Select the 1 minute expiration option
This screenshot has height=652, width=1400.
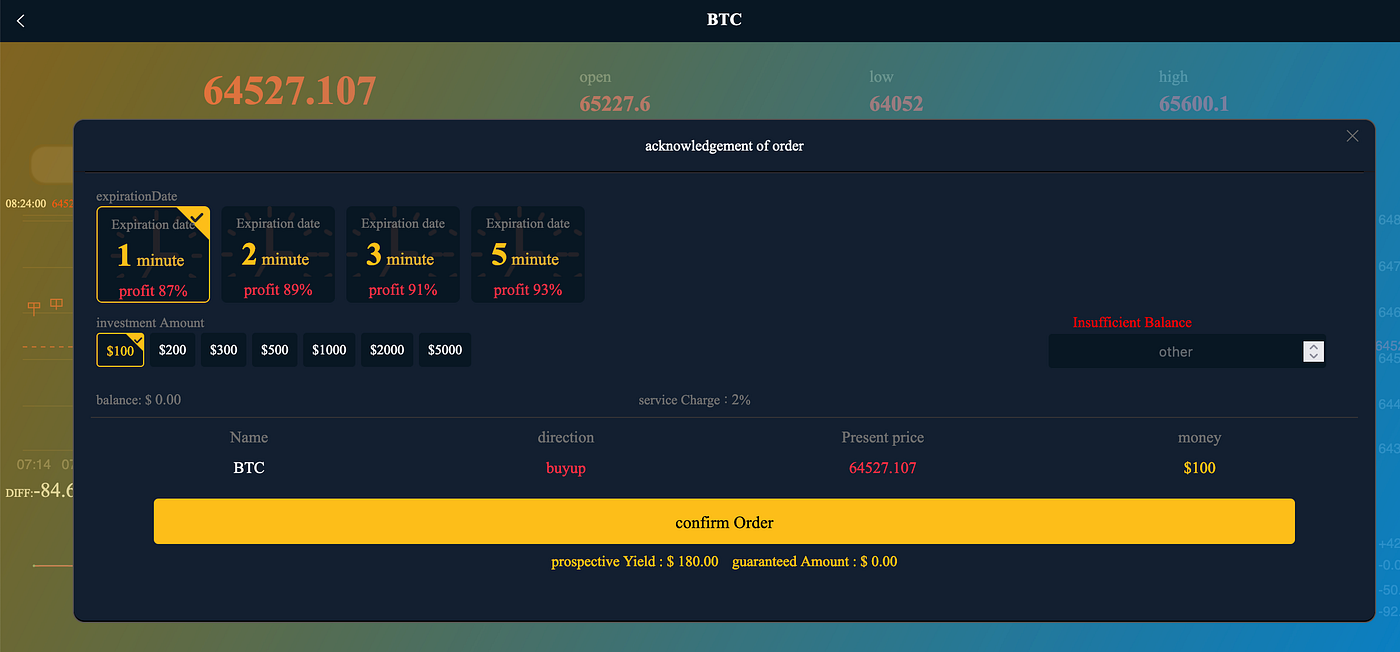pos(153,254)
